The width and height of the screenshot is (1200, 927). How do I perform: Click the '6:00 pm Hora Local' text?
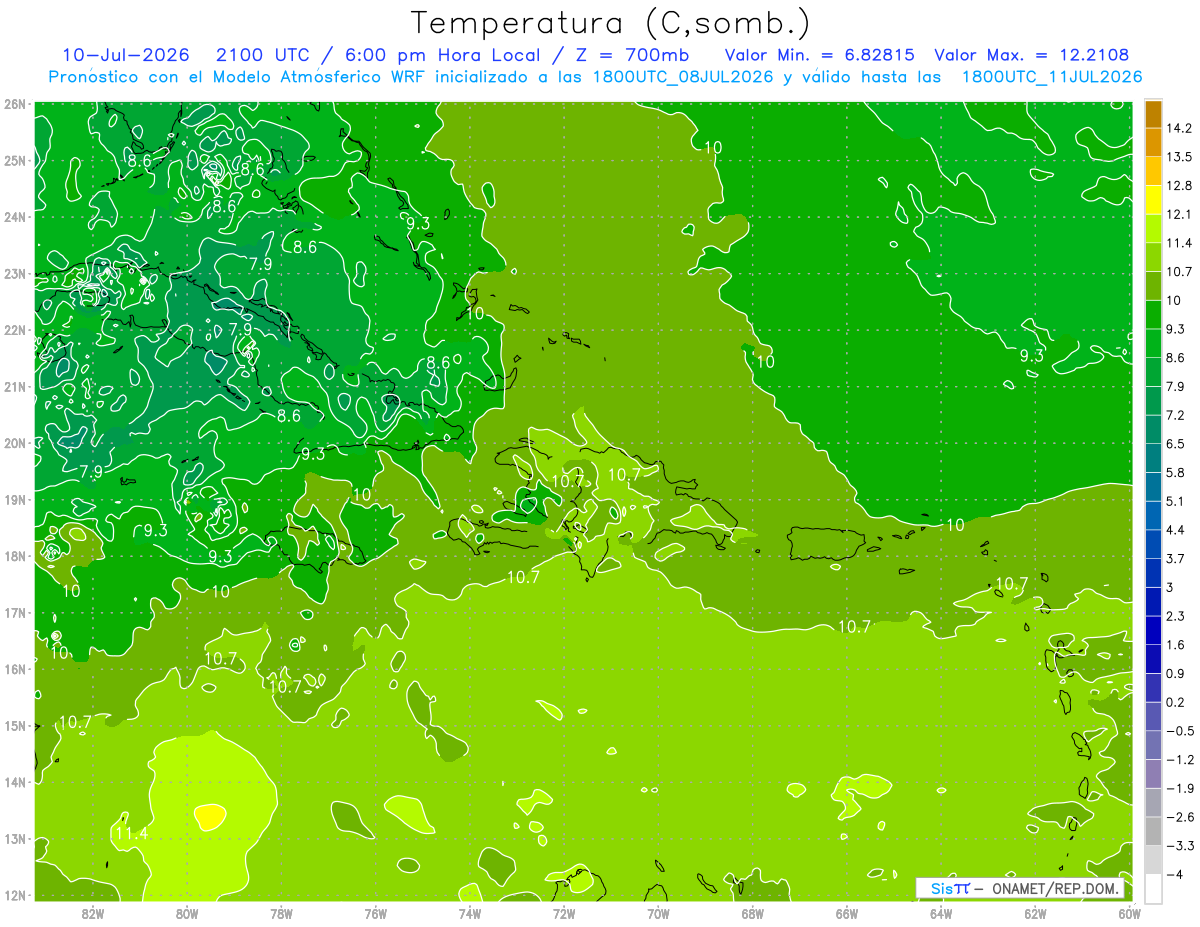(445, 55)
